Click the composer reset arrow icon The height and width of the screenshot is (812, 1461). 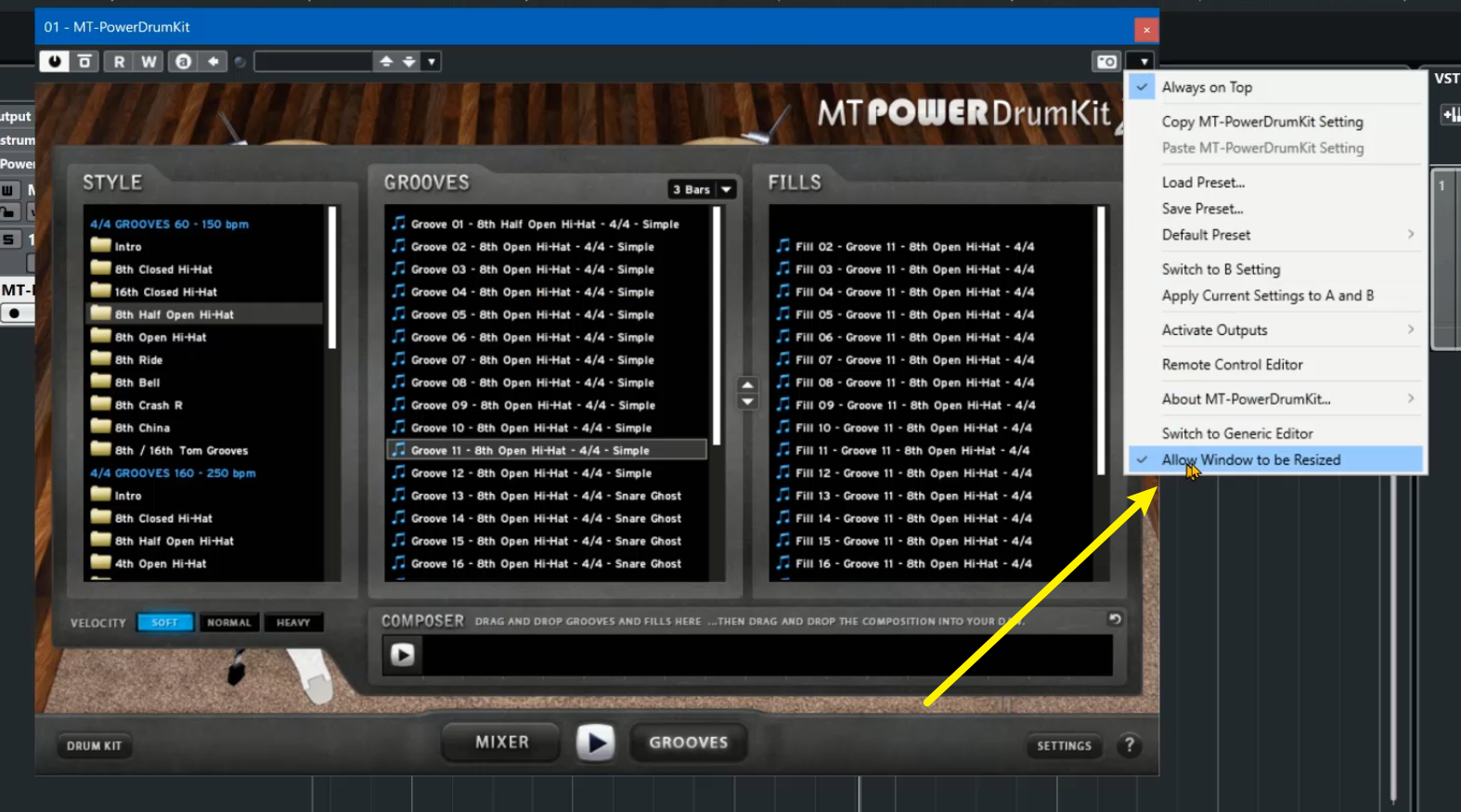1115,619
